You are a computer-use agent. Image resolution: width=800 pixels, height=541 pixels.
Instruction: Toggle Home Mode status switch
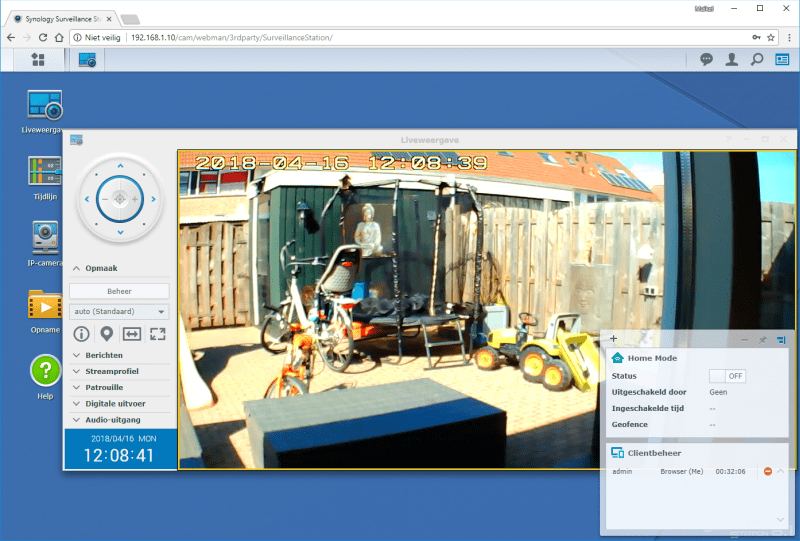pyautogui.click(x=727, y=376)
